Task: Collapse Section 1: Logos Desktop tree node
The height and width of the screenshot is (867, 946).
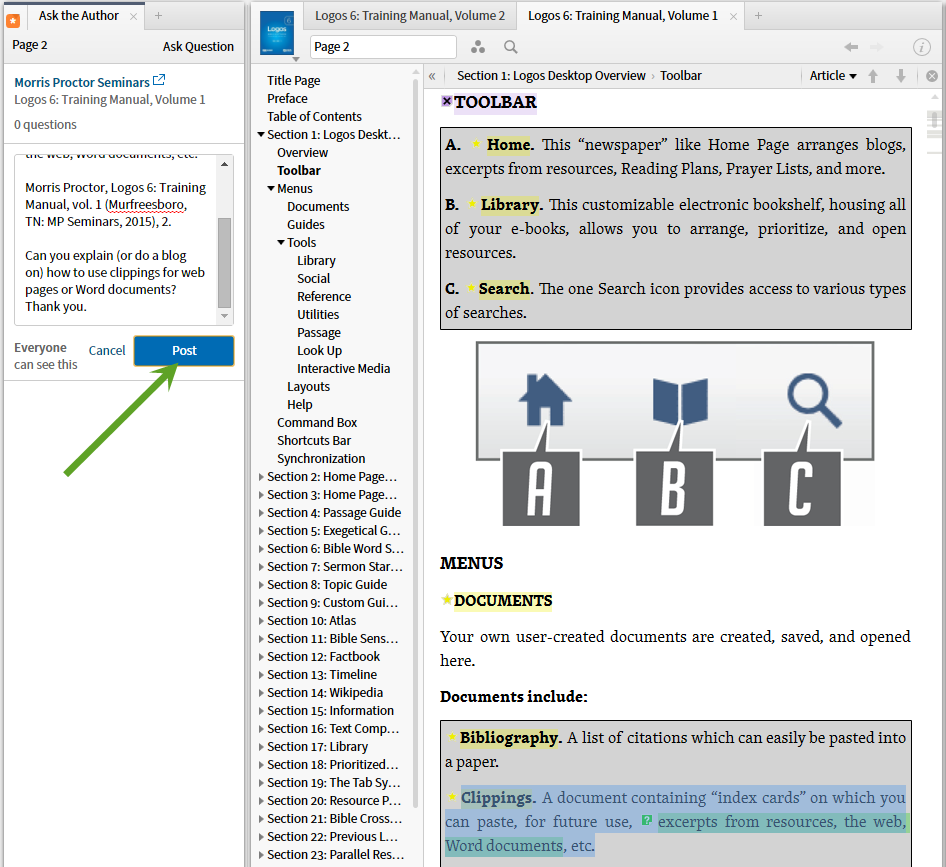Action: click(261, 135)
